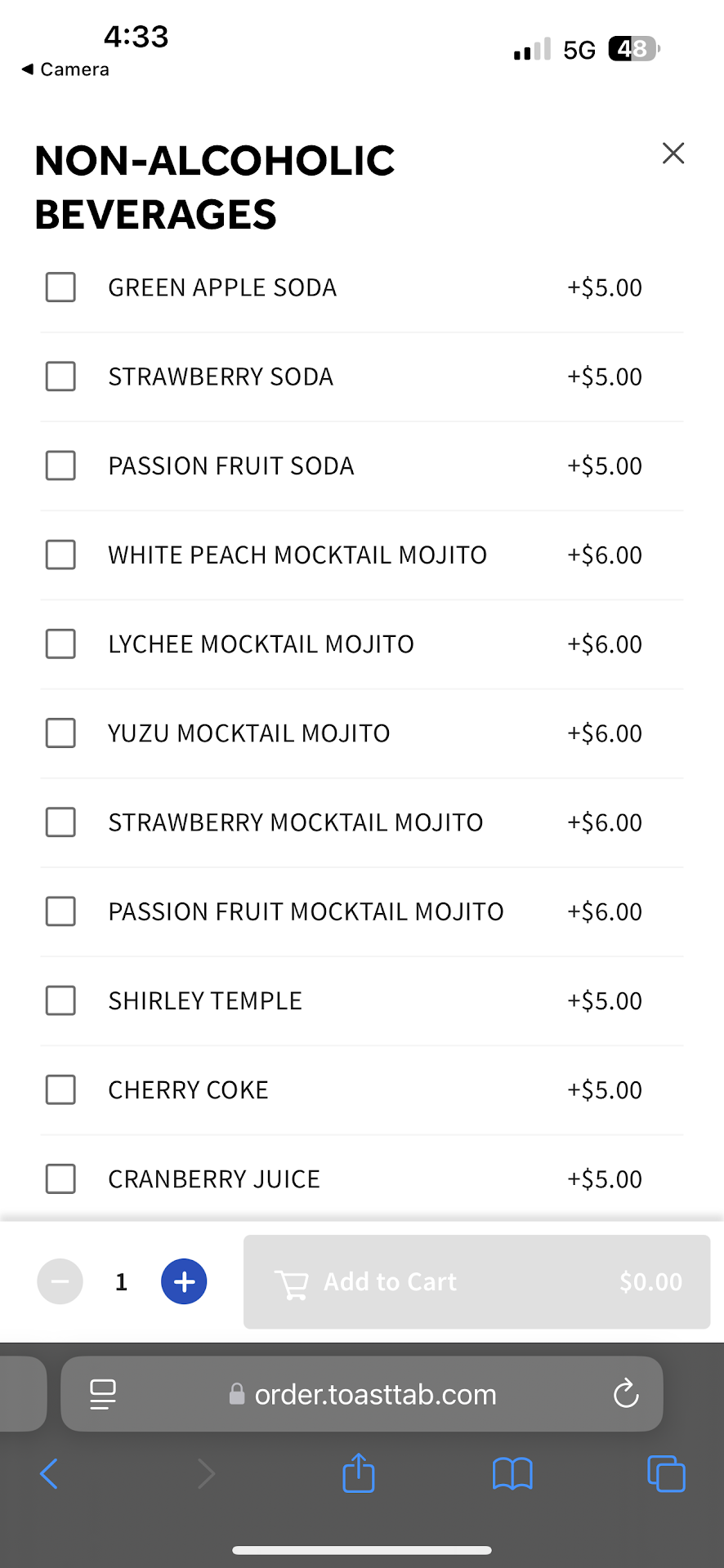Check the Green Apple Soda box
The height and width of the screenshot is (1568, 724).
(60, 287)
